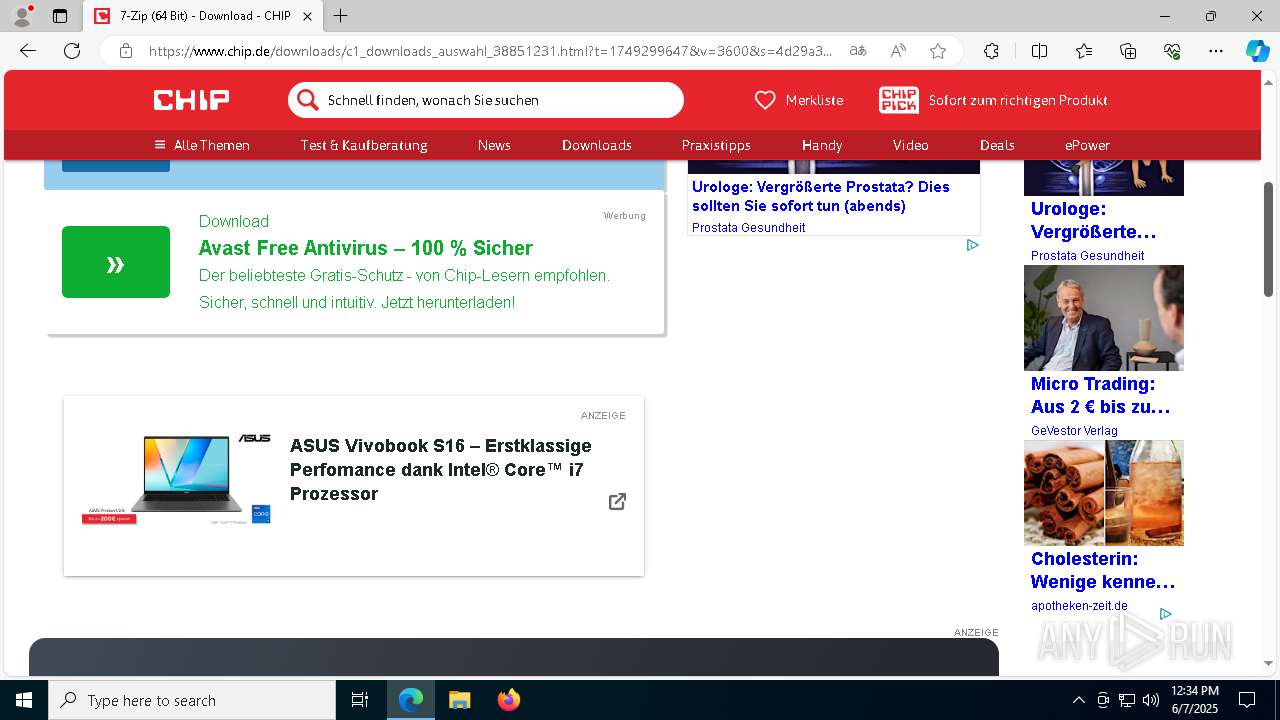Open Browser essentials heart icon
The width and height of the screenshot is (1280, 720).
click(x=1172, y=51)
